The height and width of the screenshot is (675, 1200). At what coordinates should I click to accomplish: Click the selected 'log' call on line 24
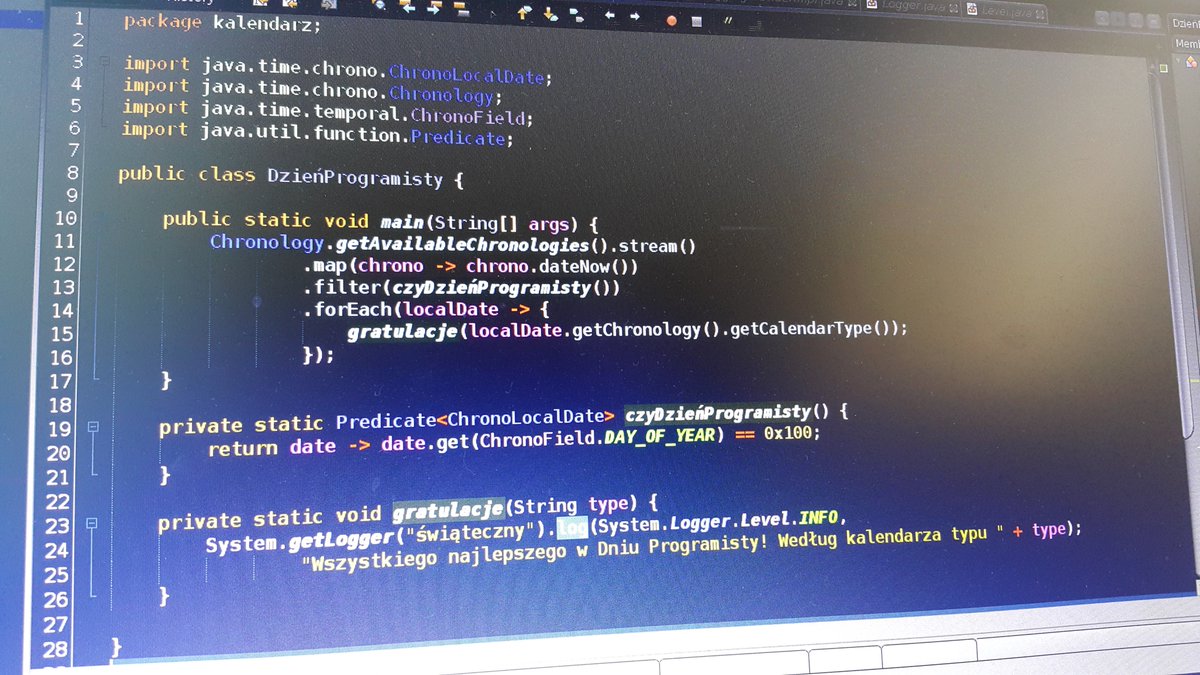point(573,526)
